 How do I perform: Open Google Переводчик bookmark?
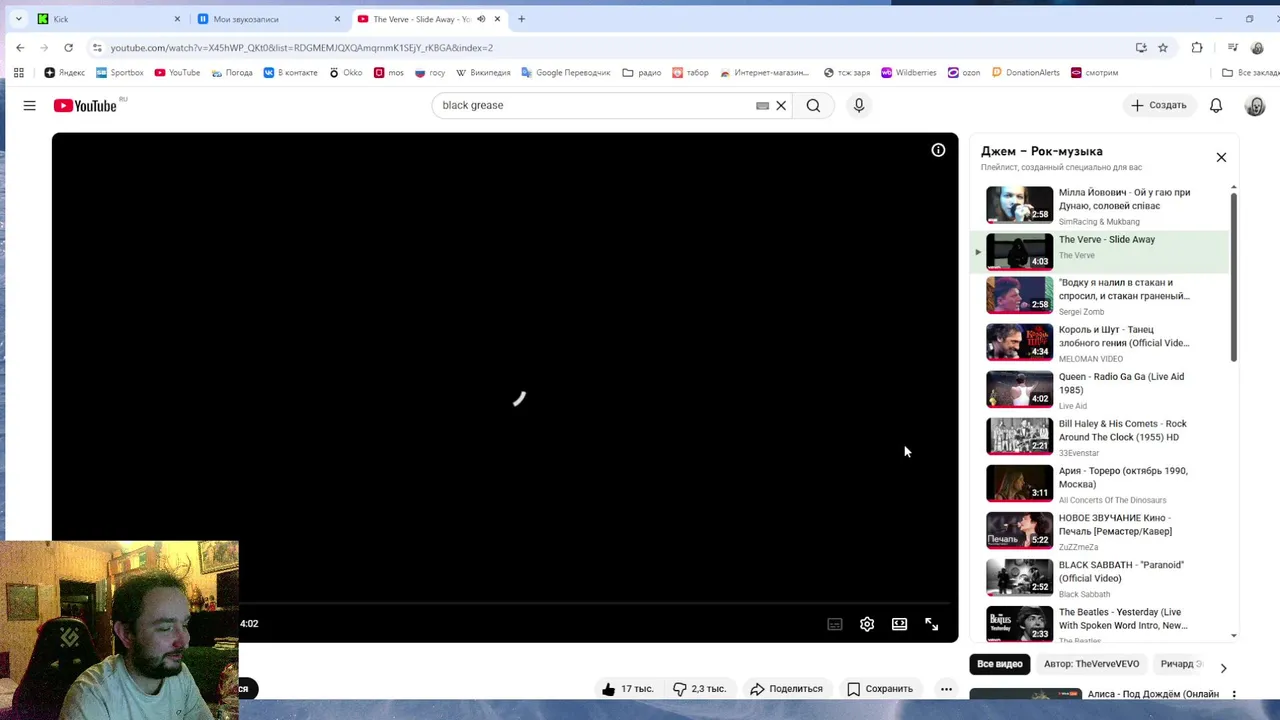[565, 72]
